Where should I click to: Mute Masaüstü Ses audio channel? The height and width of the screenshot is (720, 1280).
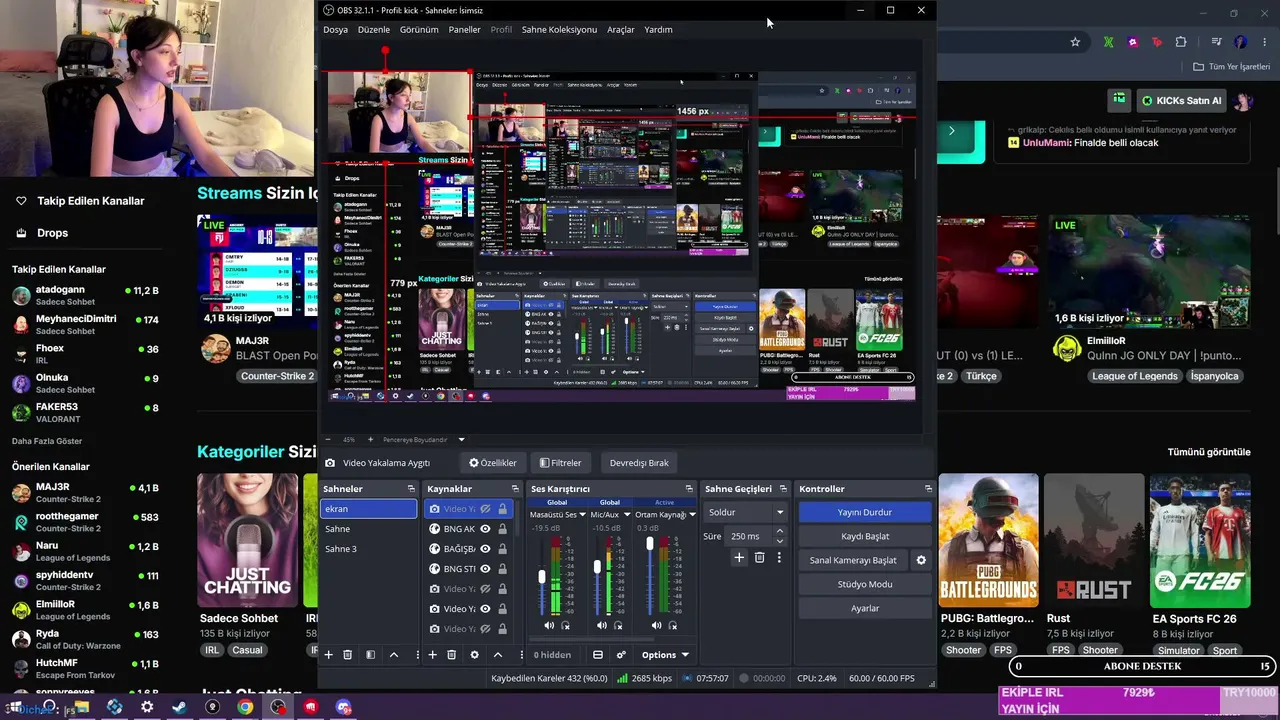[x=548, y=626]
